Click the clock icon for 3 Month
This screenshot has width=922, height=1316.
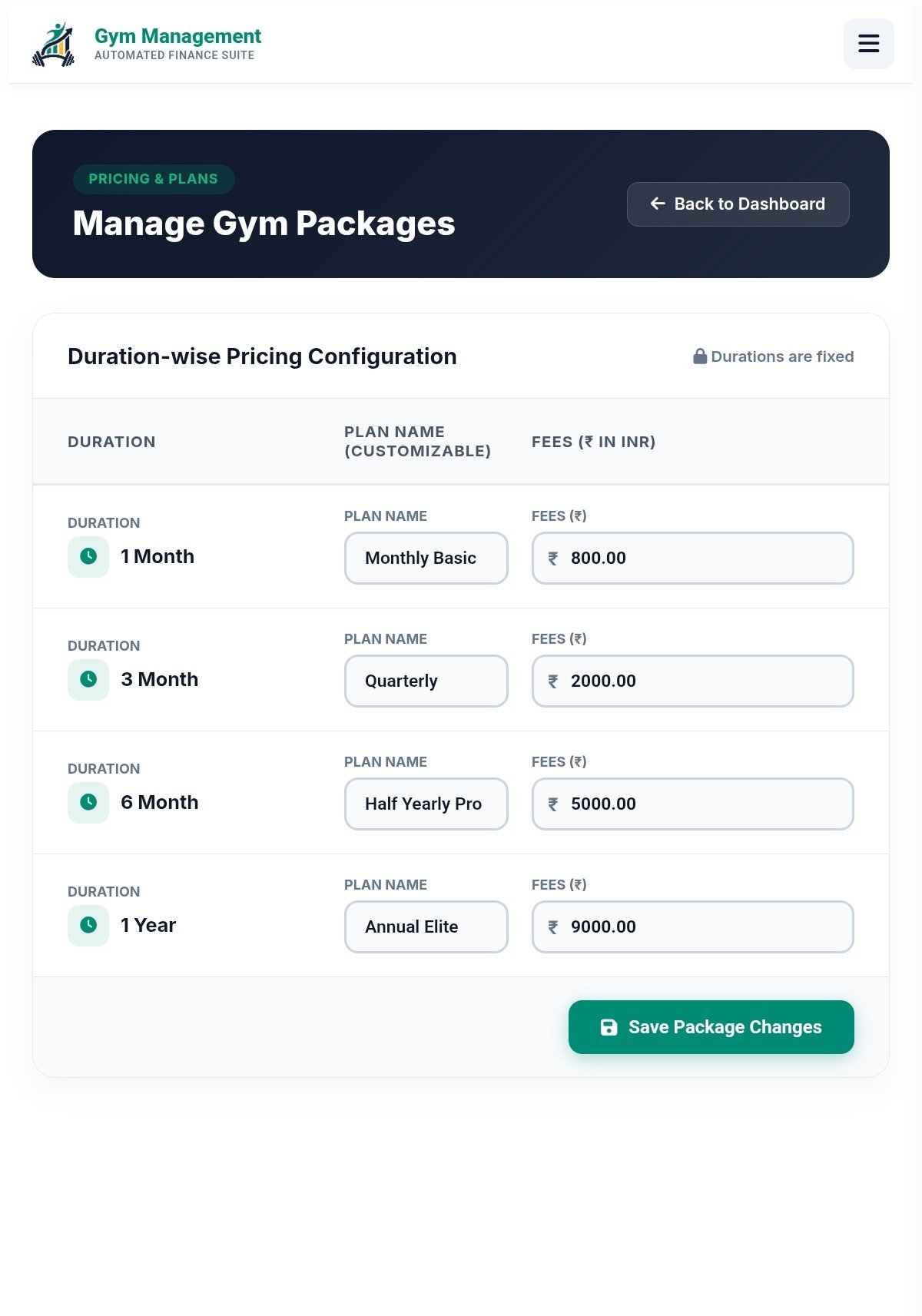(88, 679)
